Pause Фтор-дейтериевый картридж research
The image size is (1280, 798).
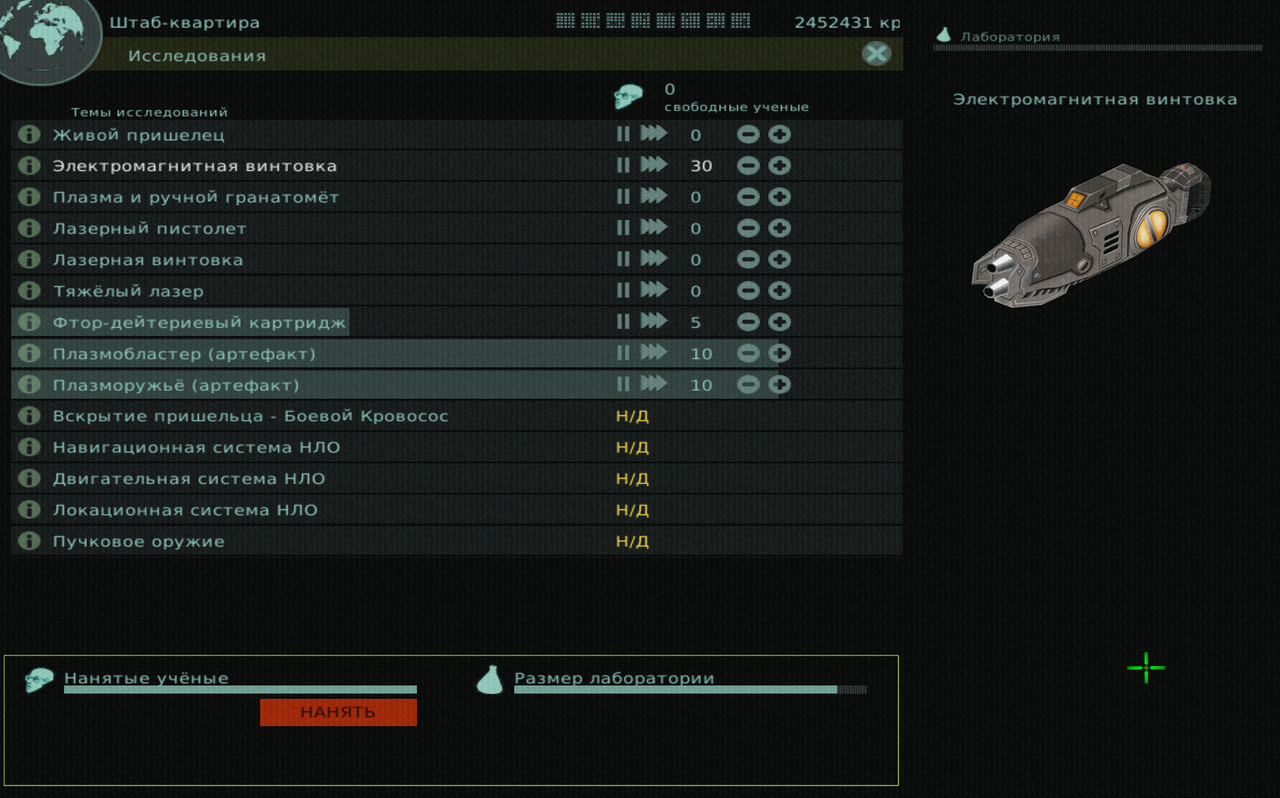[623, 322]
